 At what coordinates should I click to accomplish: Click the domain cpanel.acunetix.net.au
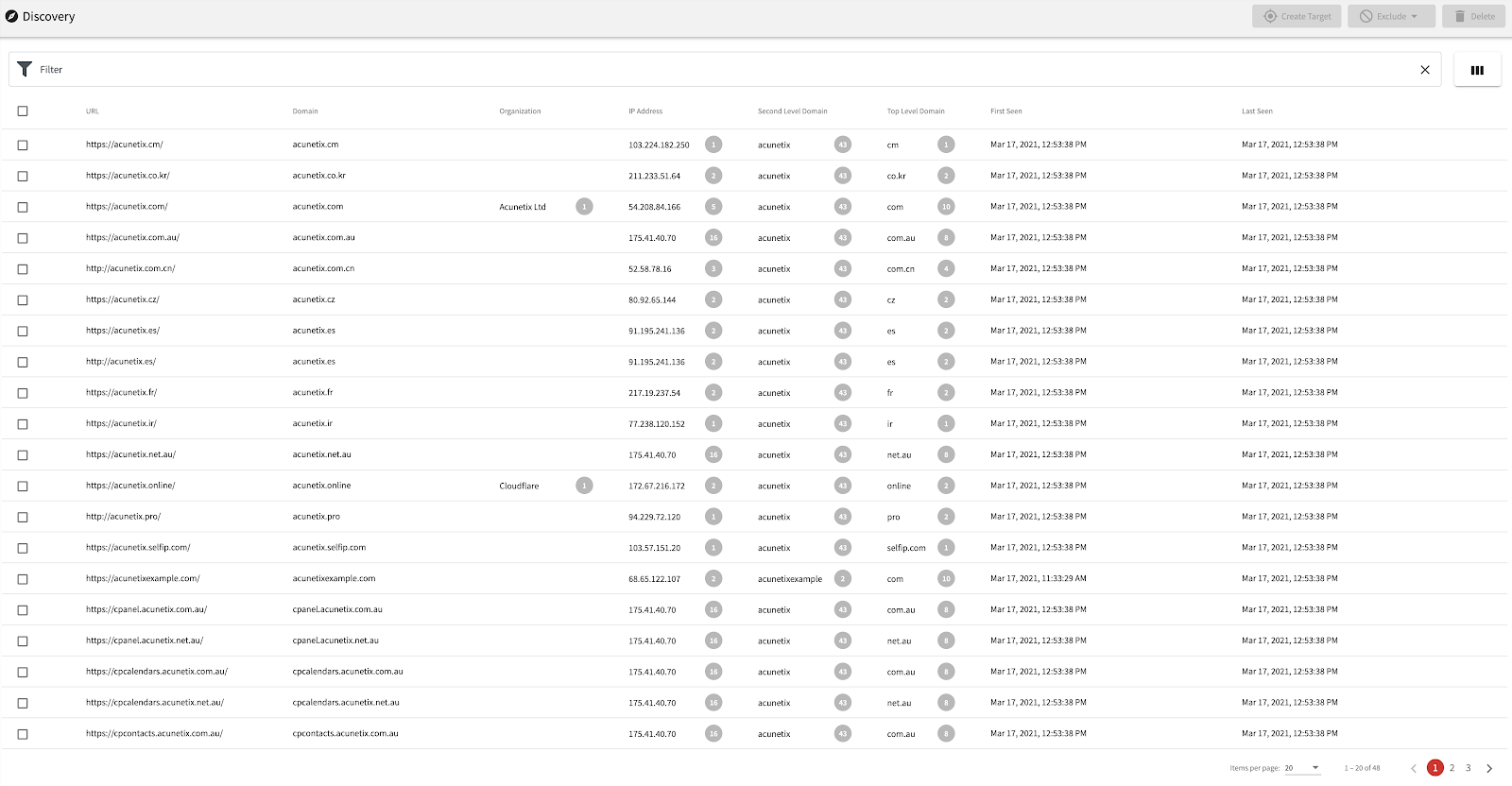coord(335,641)
